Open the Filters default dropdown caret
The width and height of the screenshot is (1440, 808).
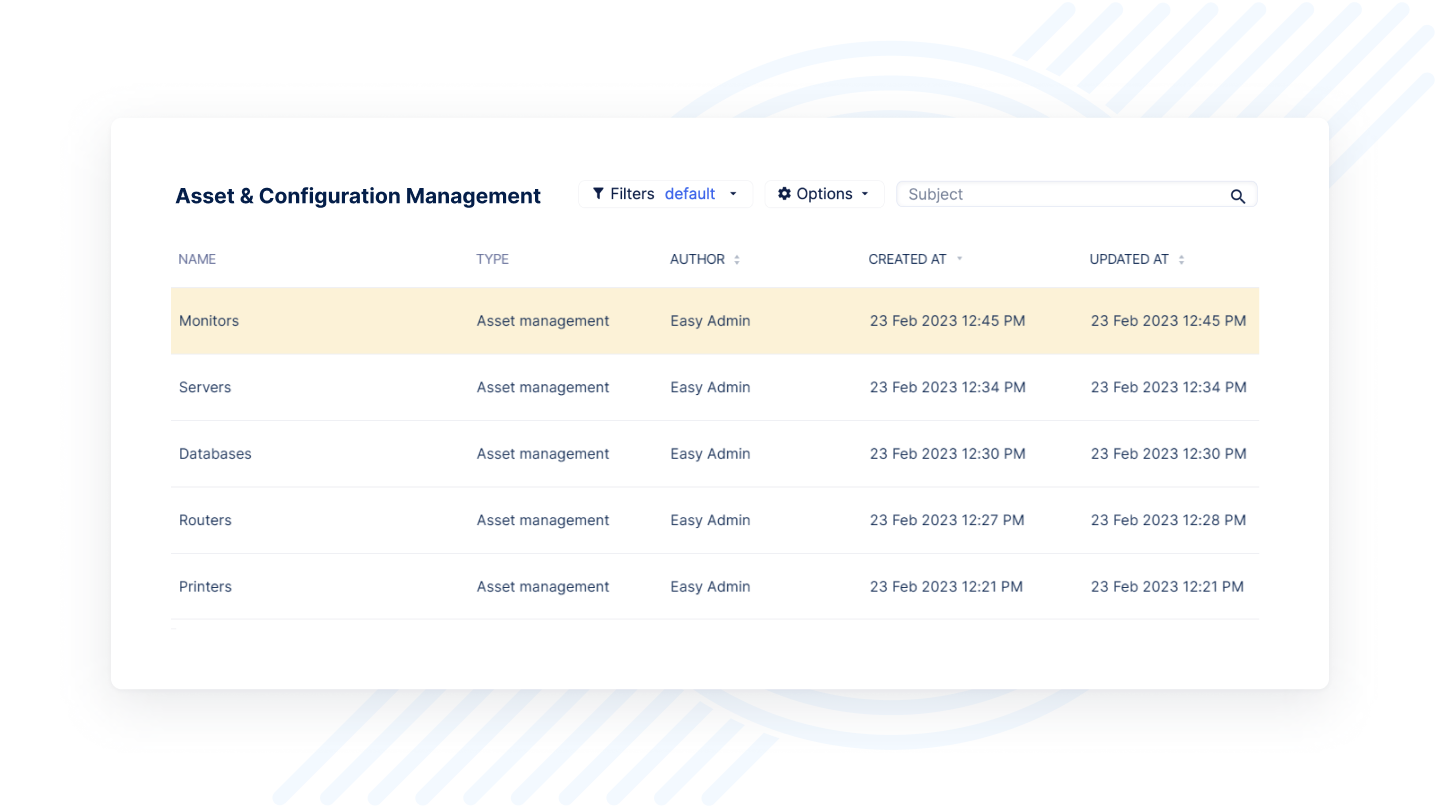pyautogui.click(x=733, y=194)
